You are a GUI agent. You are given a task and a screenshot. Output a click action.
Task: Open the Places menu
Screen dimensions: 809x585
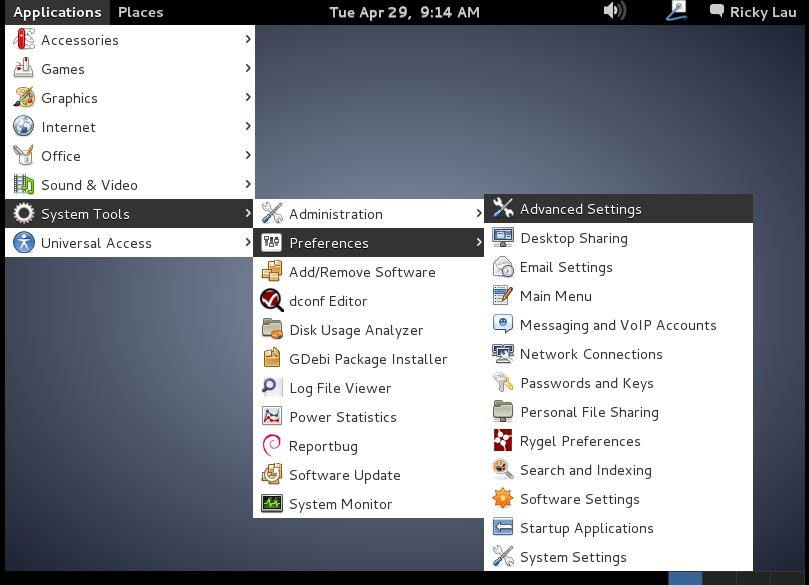(140, 12)
